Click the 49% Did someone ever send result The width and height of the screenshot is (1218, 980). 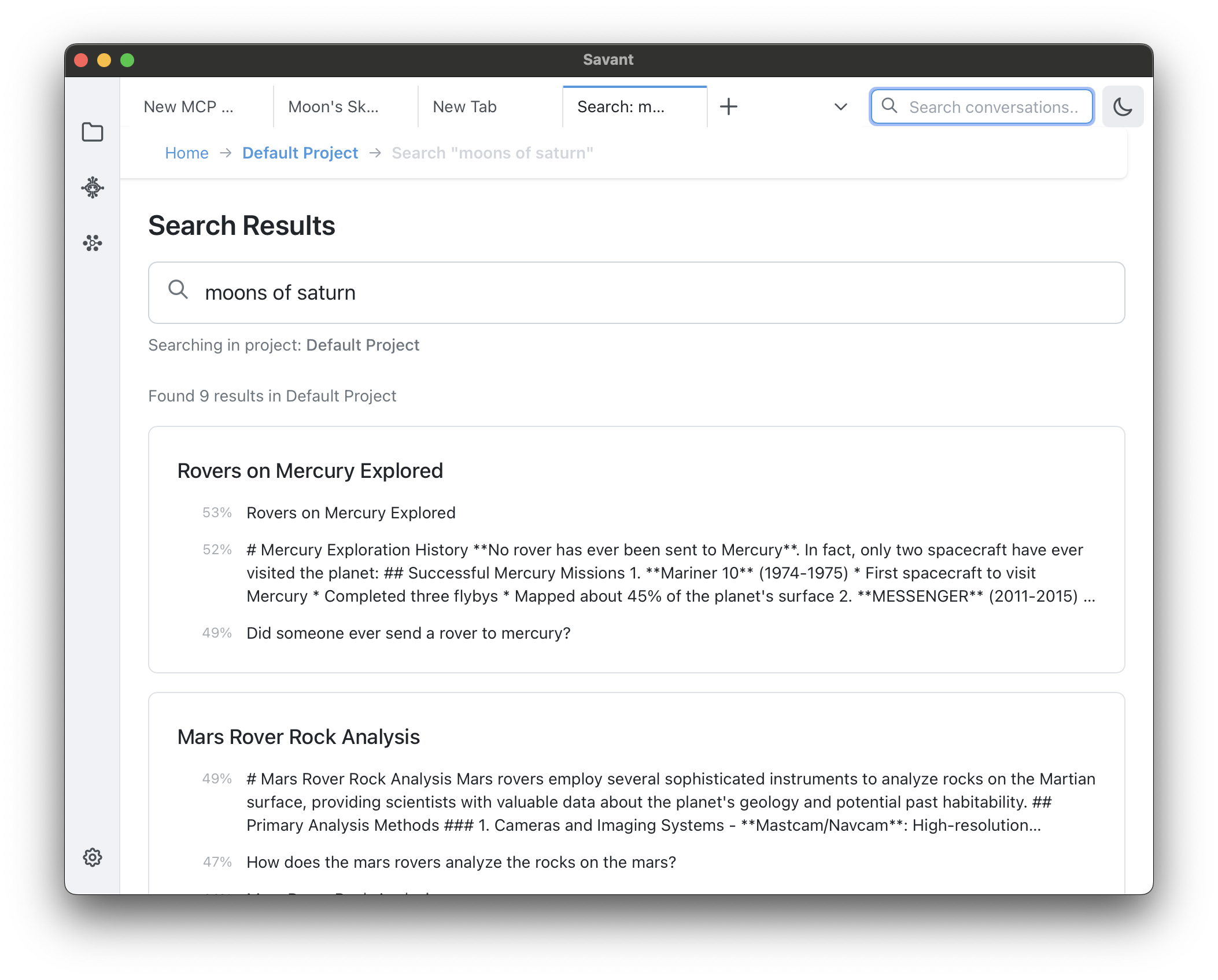(408, 633)
